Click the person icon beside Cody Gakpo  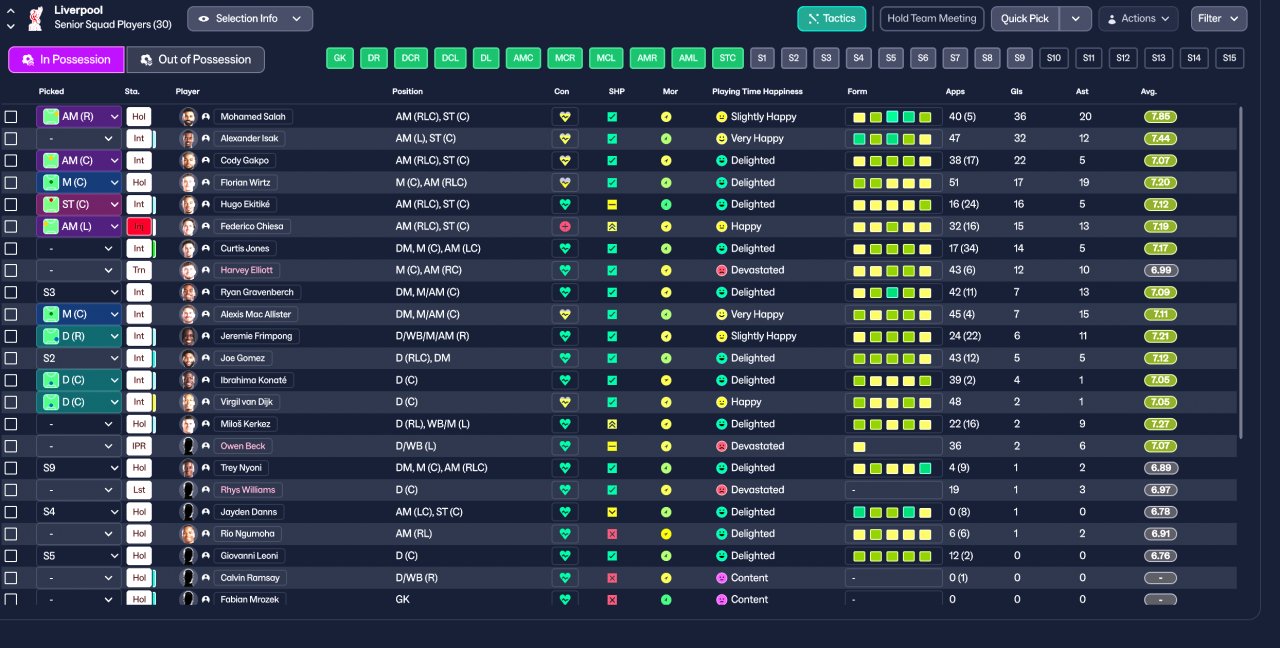(205, 160)
